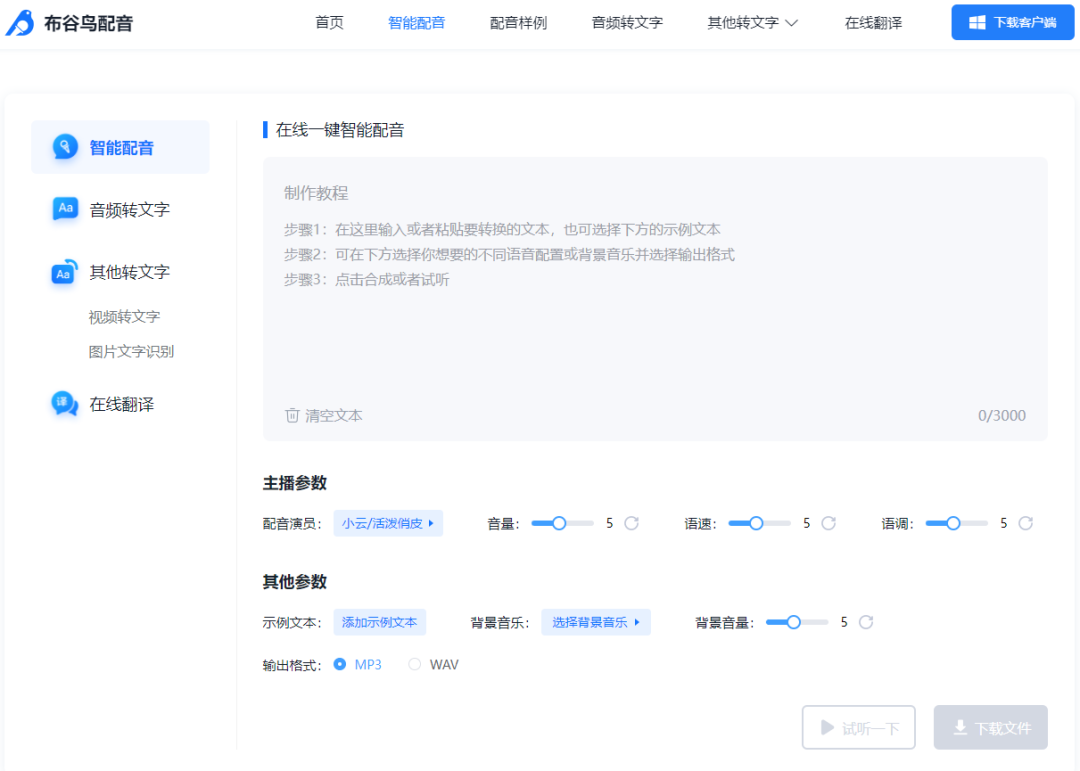Image resolution: width=1080 pixels, height=771 pixels.
Task: Click the 语速 slider handle
Action: [756, 524]
